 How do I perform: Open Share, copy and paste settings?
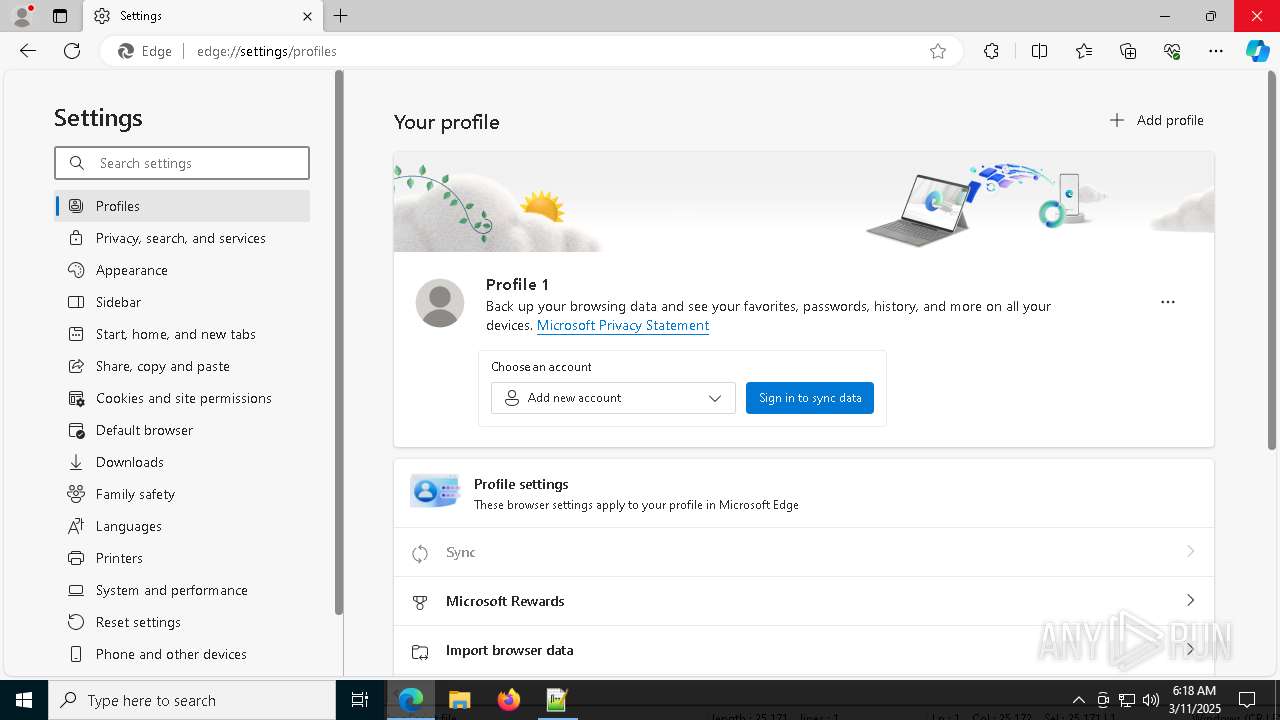[x=182, y=366]
